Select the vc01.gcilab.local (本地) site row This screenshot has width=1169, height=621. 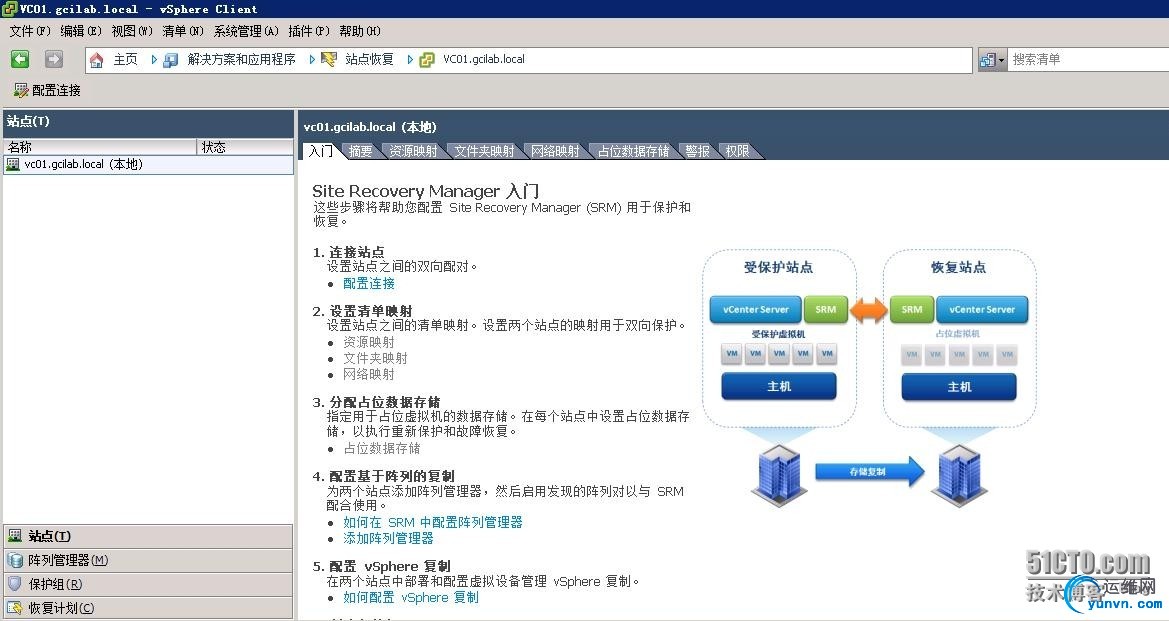click(148, 165)
